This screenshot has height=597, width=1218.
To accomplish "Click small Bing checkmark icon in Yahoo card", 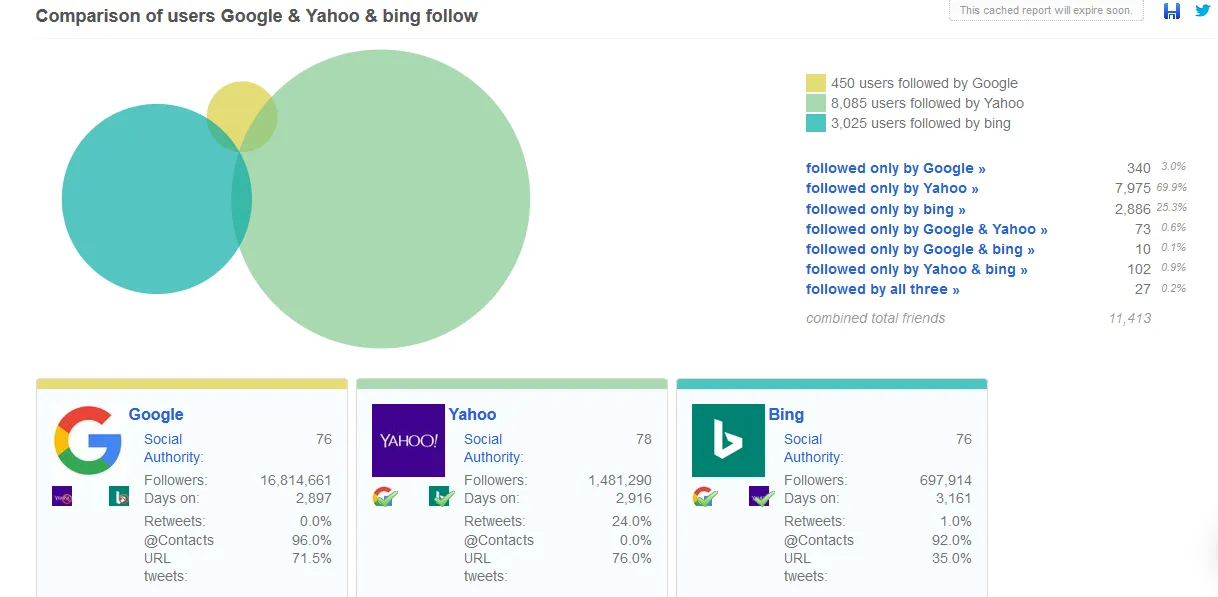I will [442, 496].
